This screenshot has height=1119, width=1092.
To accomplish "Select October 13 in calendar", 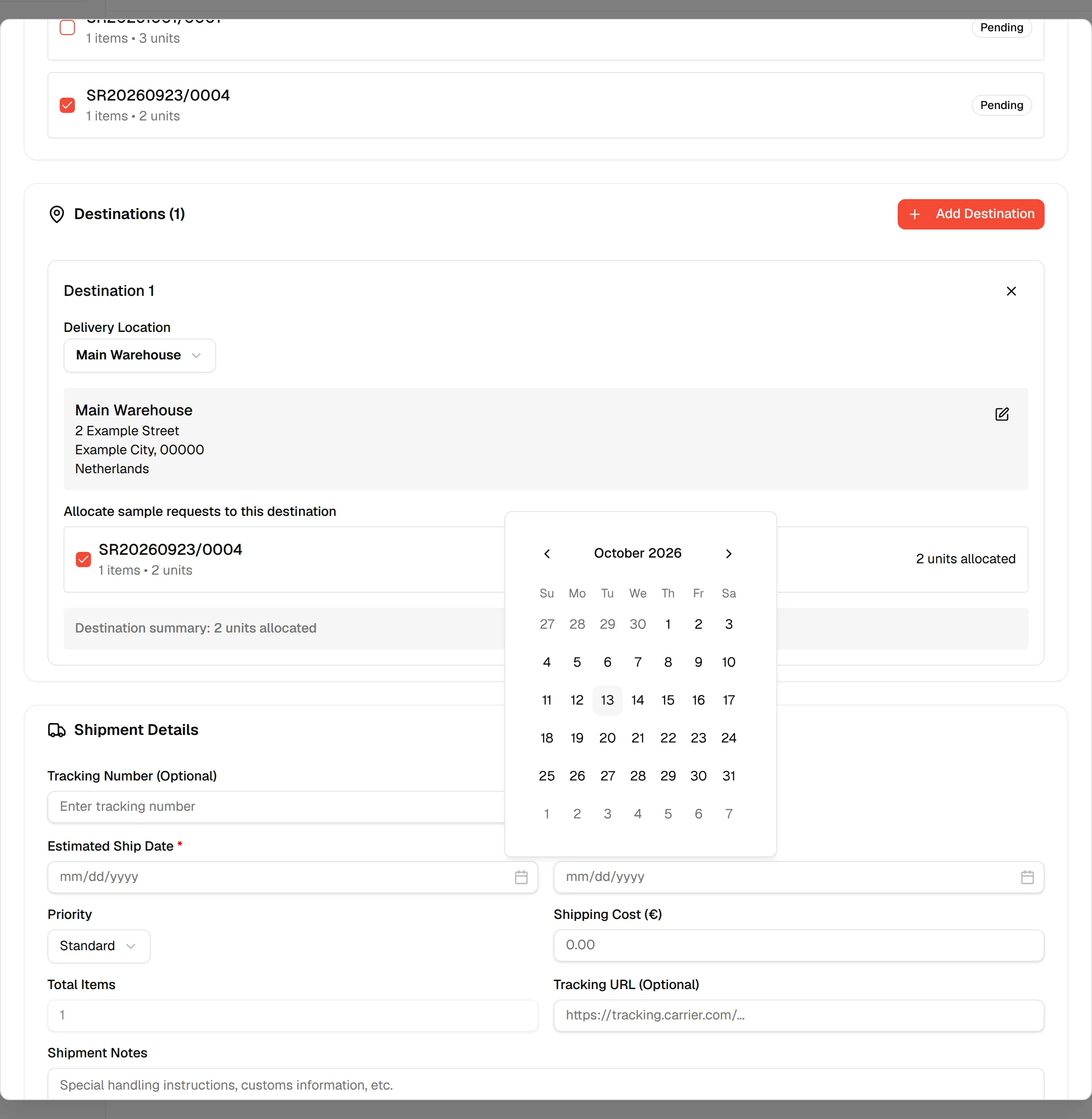I will [607, 700].
